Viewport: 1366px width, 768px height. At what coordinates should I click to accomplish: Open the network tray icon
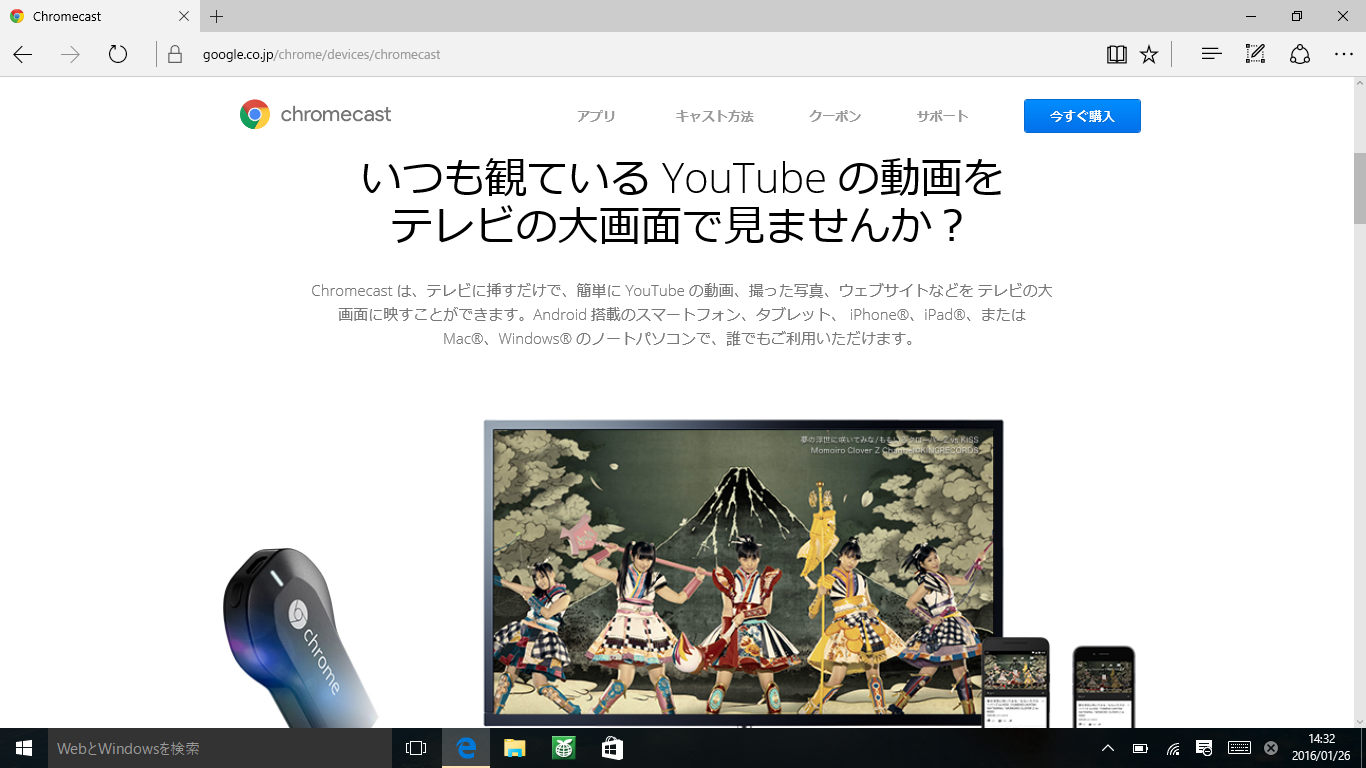click(x=1173, y=748)
